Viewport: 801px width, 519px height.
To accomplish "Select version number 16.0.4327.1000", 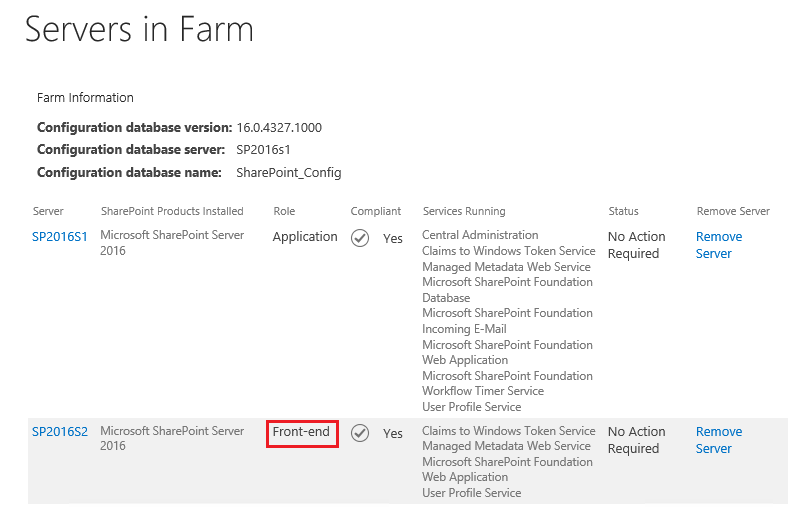I will click(279, 128).
